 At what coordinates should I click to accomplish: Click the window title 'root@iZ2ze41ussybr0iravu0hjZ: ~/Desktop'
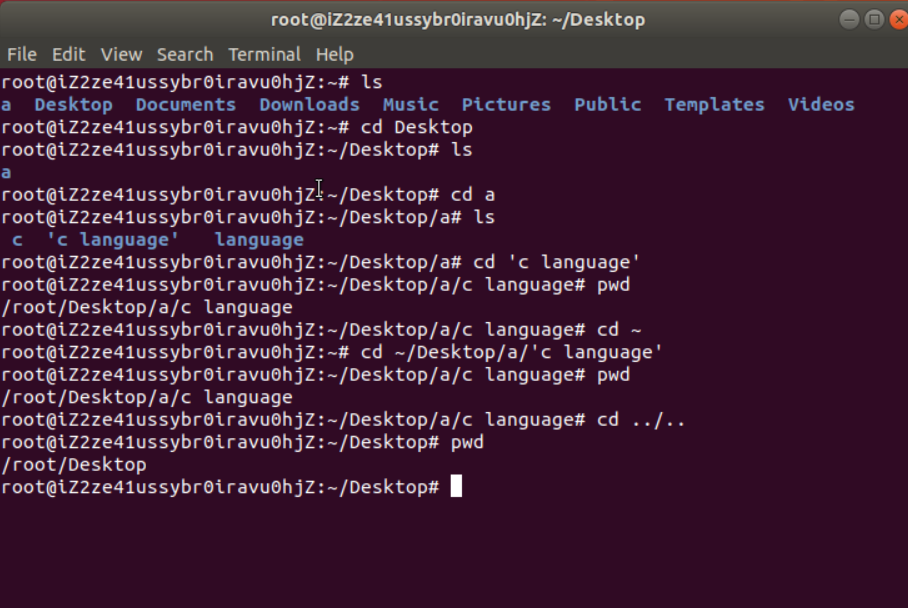(457, 20)
